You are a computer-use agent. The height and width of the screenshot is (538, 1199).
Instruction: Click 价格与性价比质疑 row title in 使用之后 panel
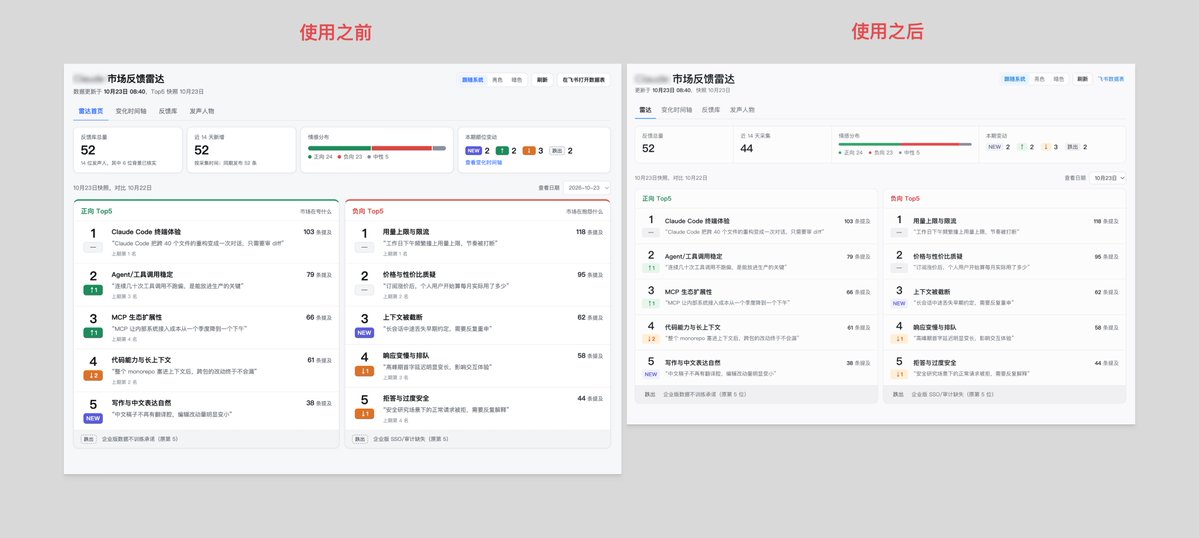tap(937, 257)
